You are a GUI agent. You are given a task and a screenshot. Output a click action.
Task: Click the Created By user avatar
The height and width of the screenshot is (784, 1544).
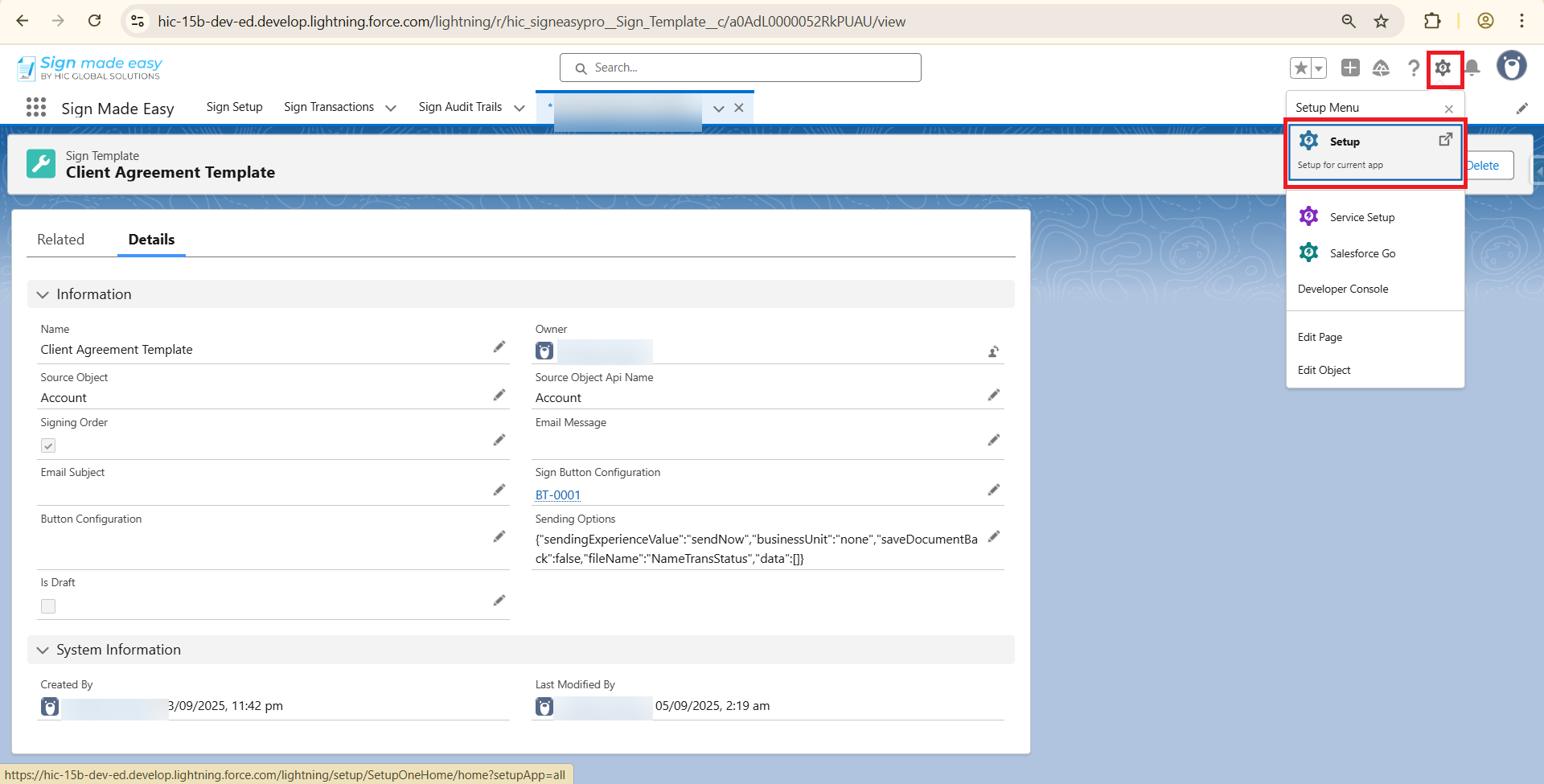click(50, 707)
